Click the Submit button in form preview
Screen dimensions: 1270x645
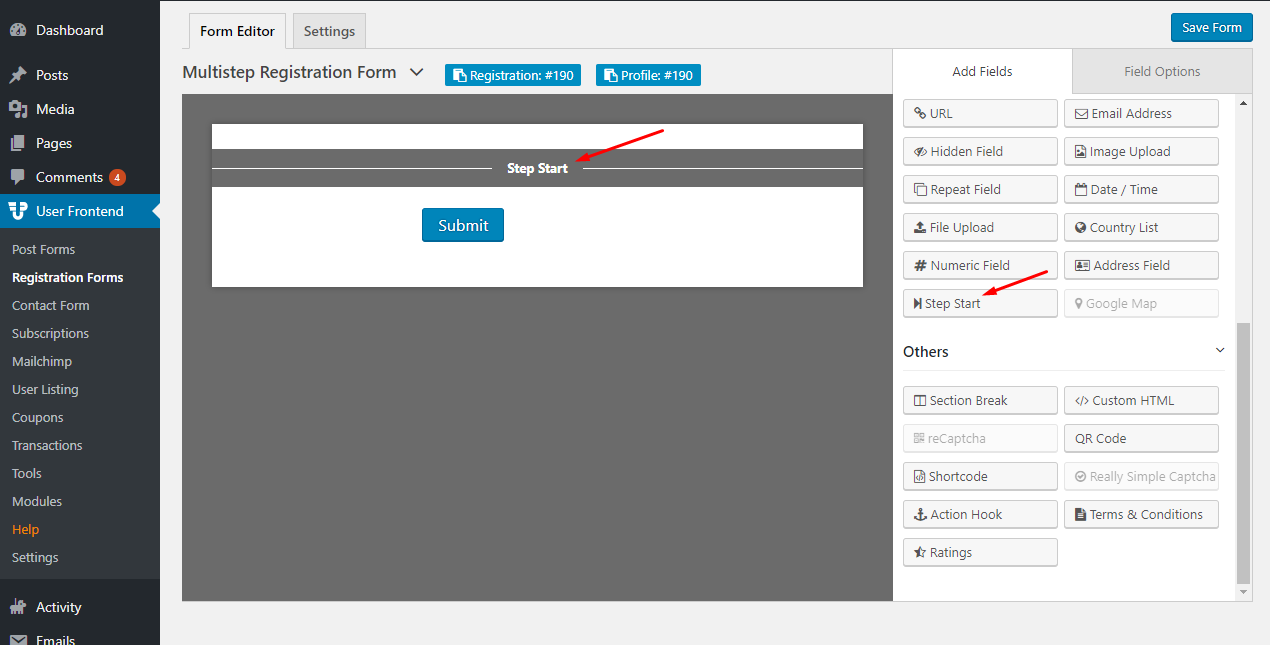tap(463, 225)
